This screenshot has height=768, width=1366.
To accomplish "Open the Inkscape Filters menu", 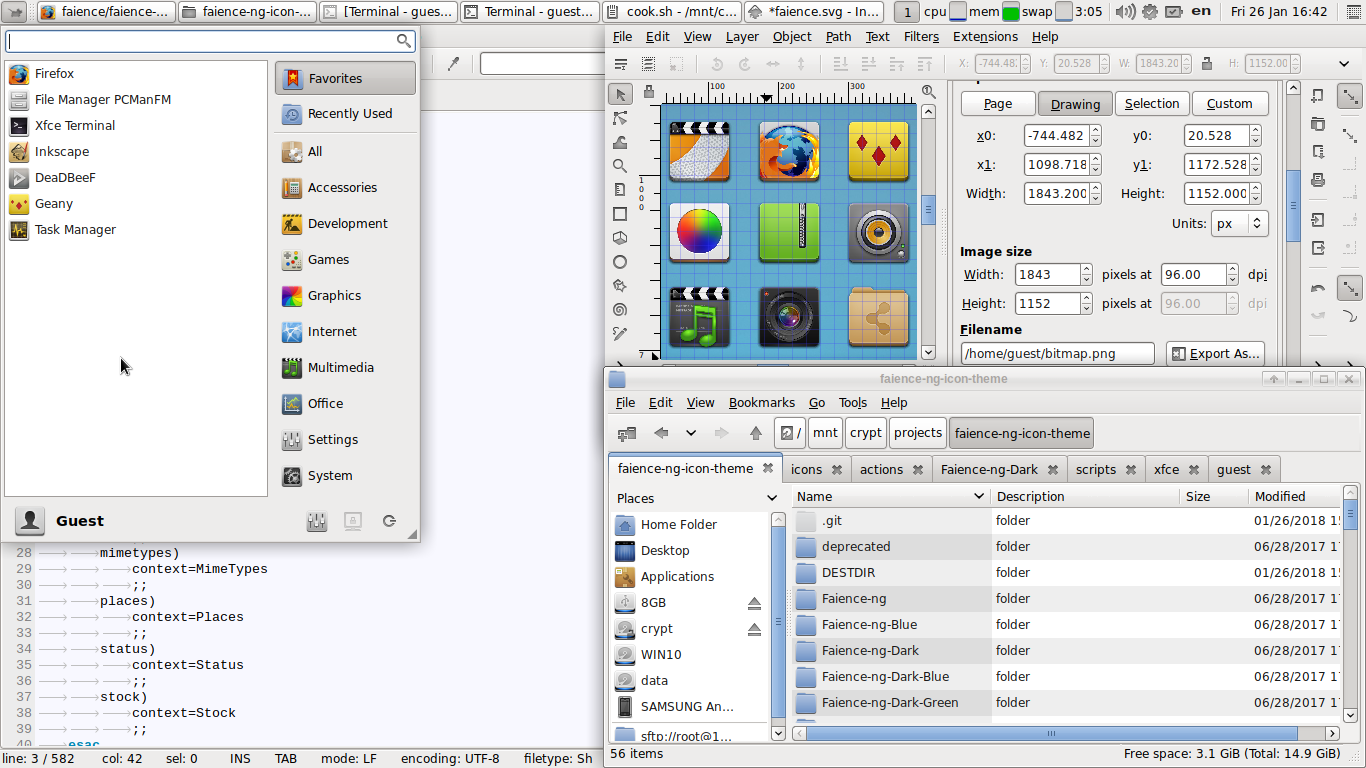I will click(x=921, y=37).
